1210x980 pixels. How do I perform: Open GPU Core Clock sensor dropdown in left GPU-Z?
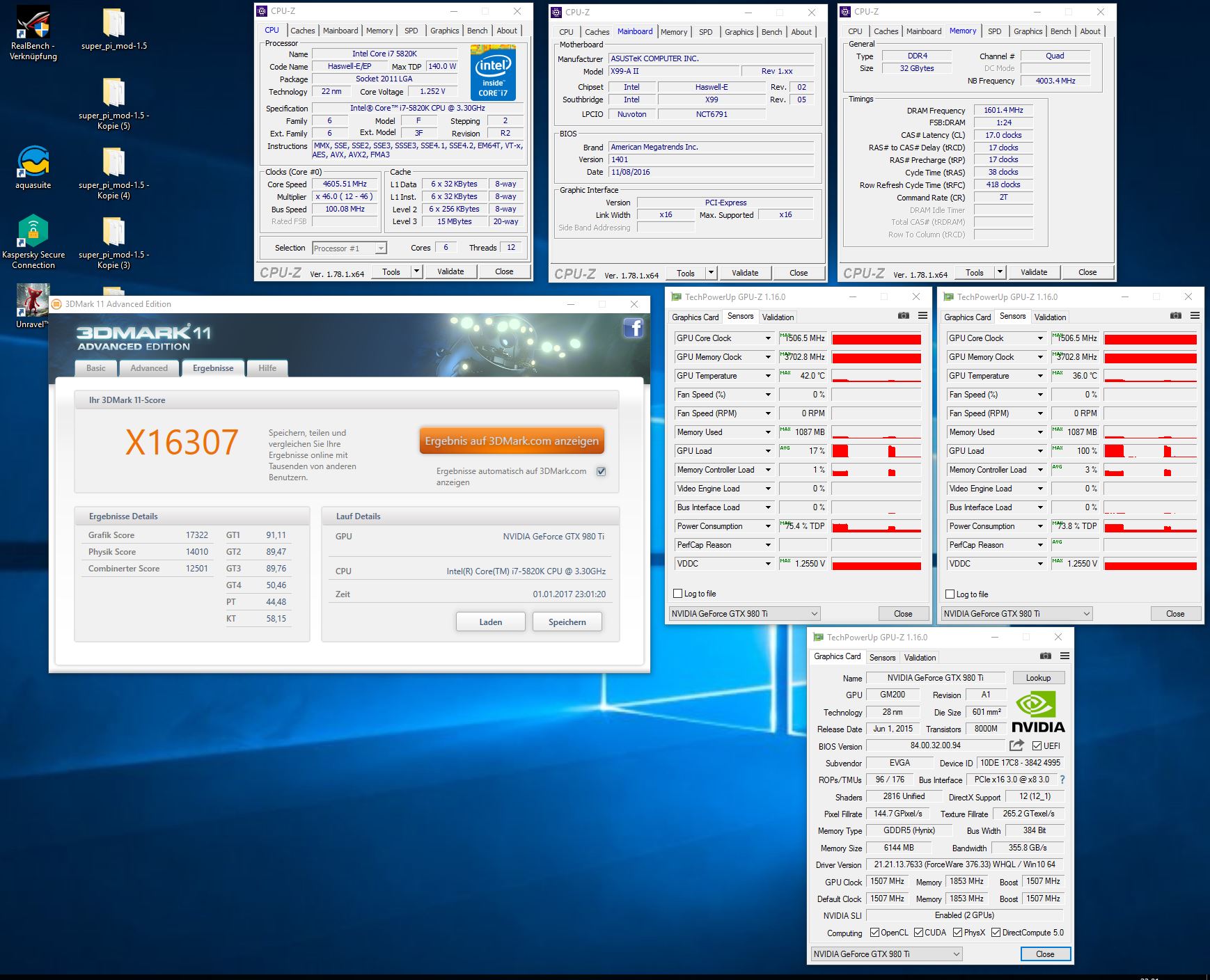[768, 338]
